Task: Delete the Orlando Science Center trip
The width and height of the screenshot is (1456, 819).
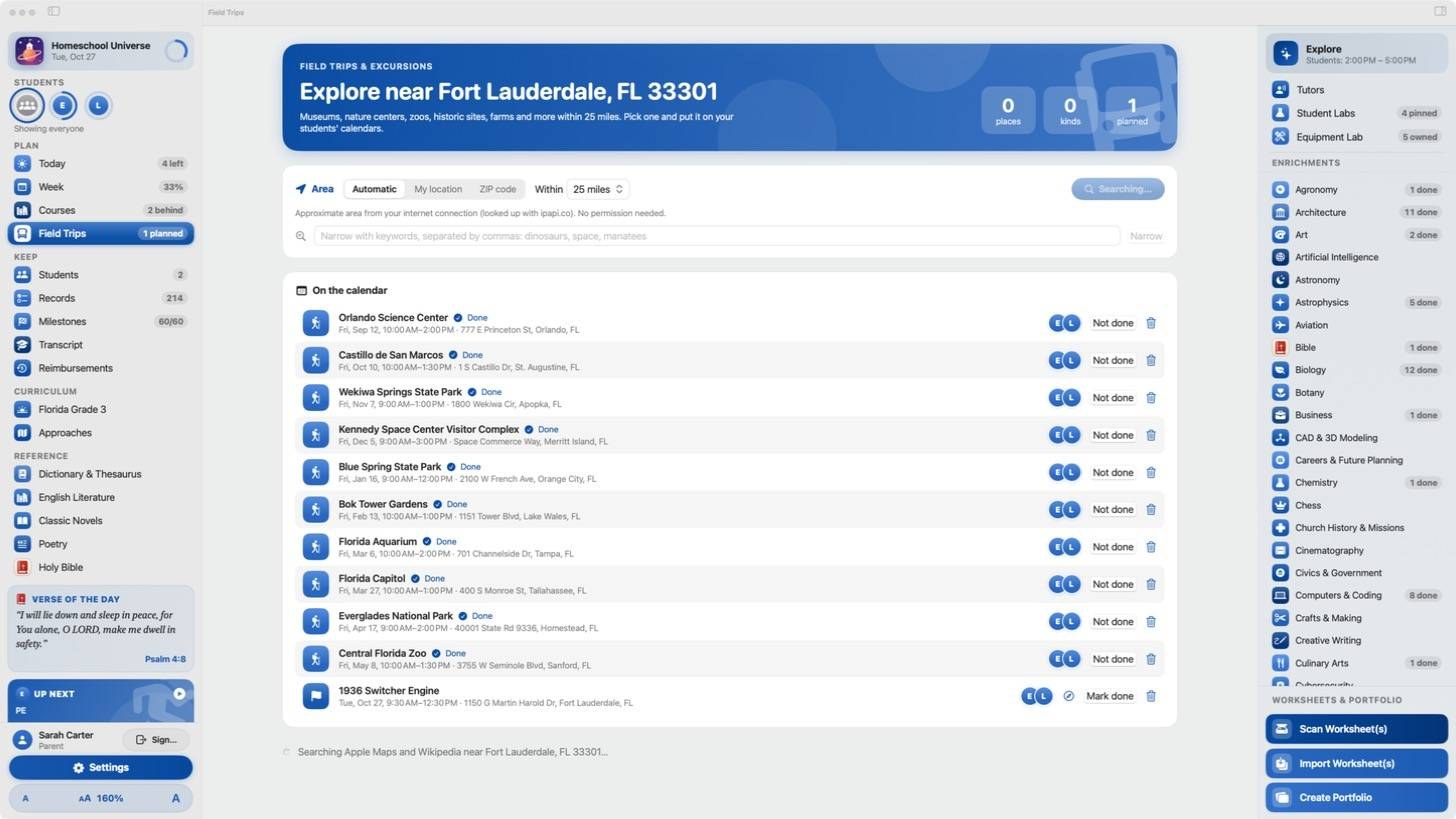Action: (1150, 323)
